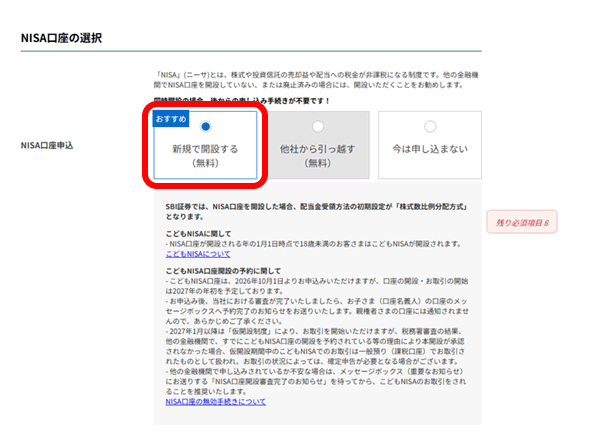
Task: Select the 新規で開設する radio button
Action: (205, 126)
